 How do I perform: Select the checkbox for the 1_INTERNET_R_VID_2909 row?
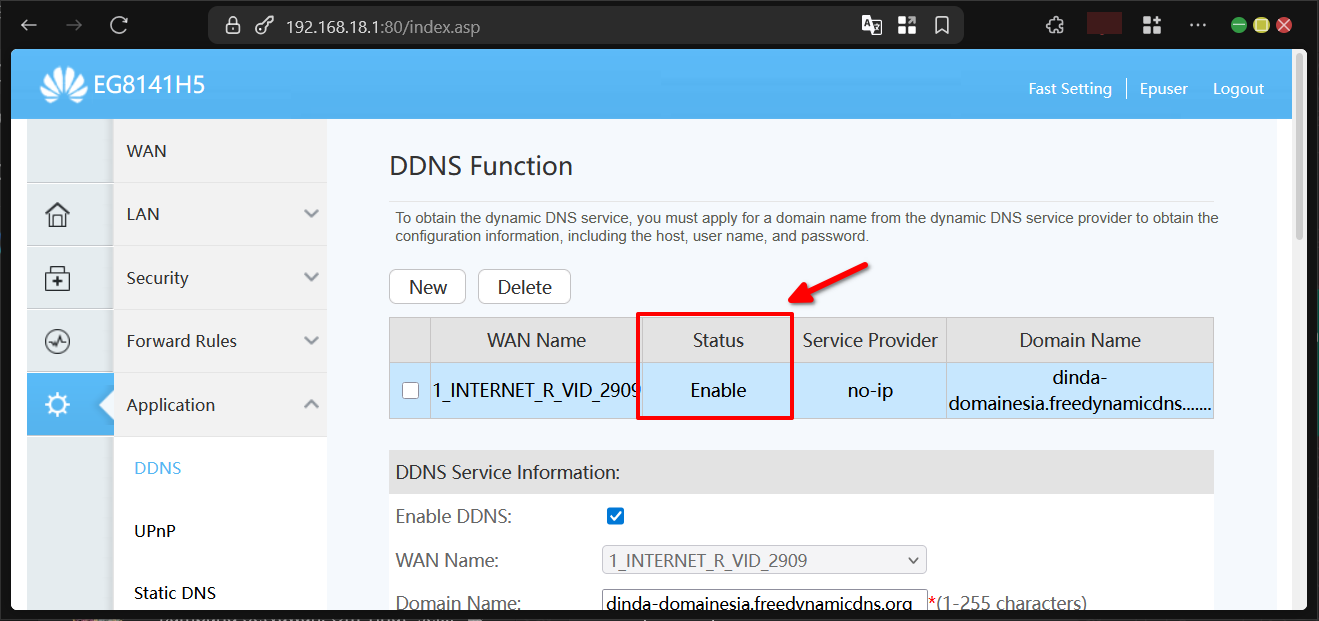[410, 390]
